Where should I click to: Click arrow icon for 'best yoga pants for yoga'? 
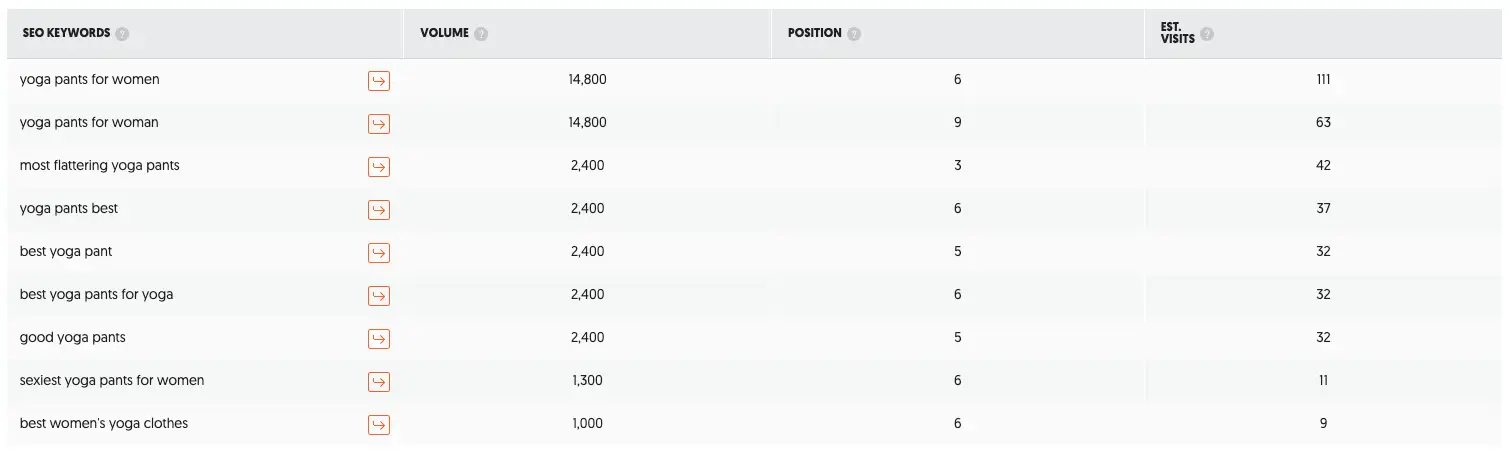click(x=379, y=296)
